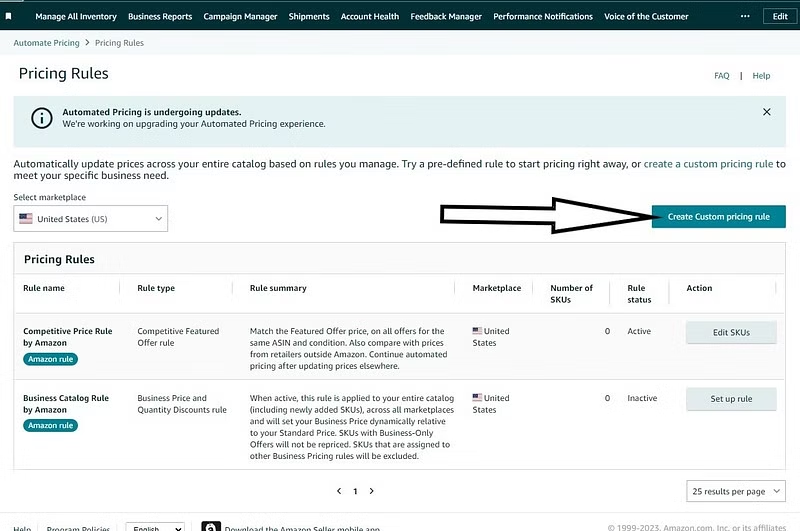Viewport: 800px width, 531px height.
Task: Click the Inactive rule status text
Action: [x=642, y=398]
